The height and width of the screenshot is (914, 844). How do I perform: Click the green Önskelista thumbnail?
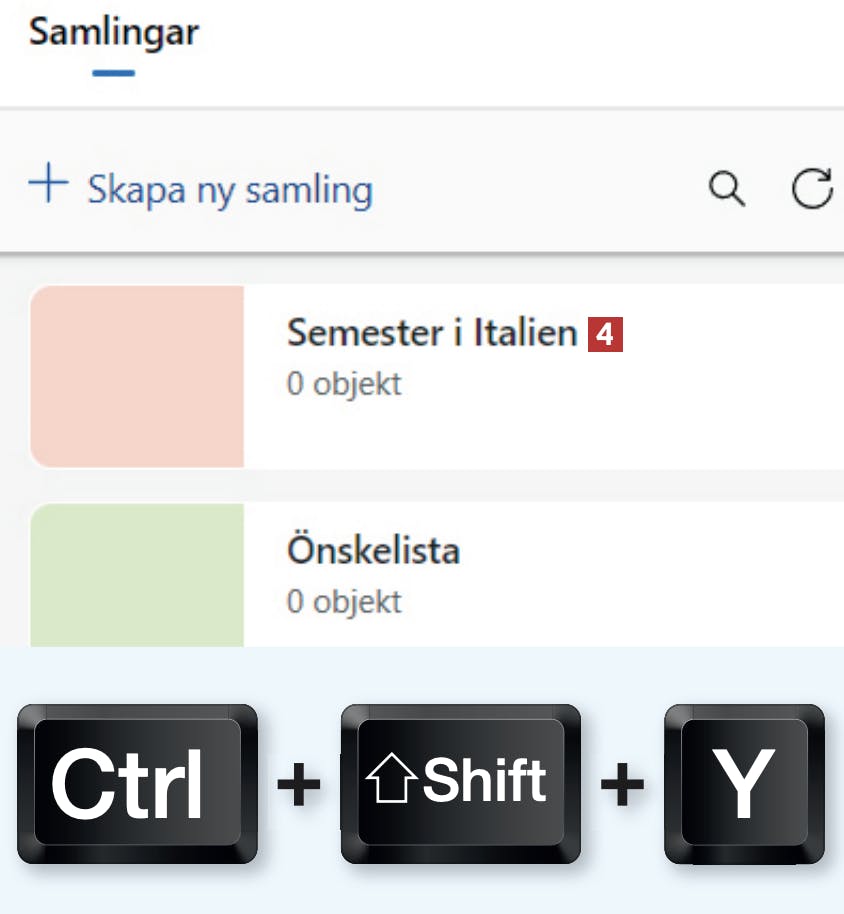pyautogui.click(x=137, y=576)
